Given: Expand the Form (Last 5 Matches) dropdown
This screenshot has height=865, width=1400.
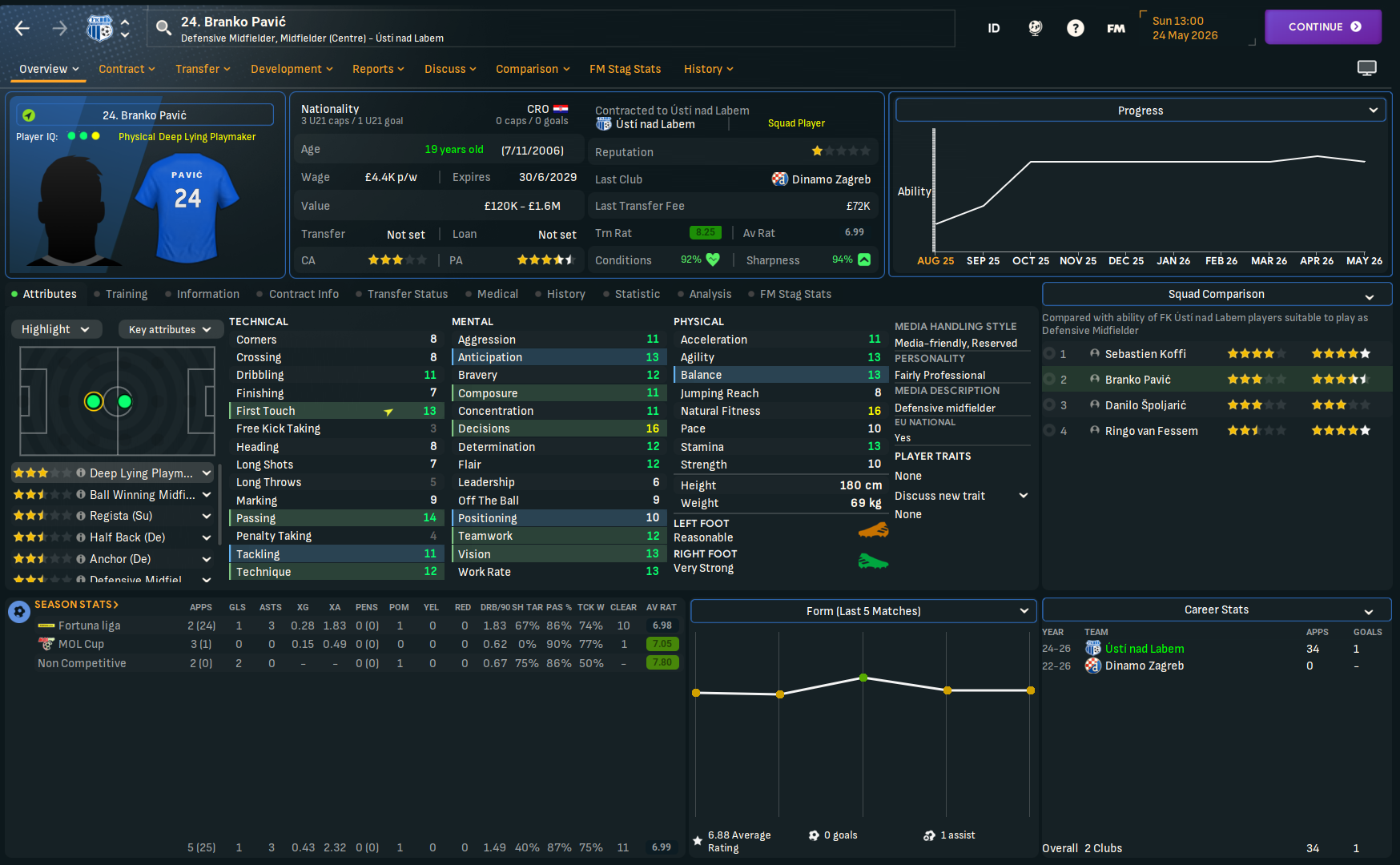Looking at the screenshot, I should pyautogui.click(x=863, y=611).
